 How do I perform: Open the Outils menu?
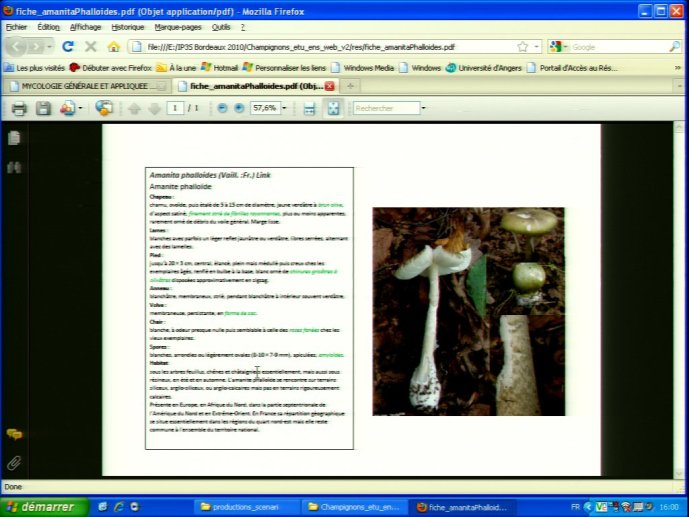(x=221, y=27)
